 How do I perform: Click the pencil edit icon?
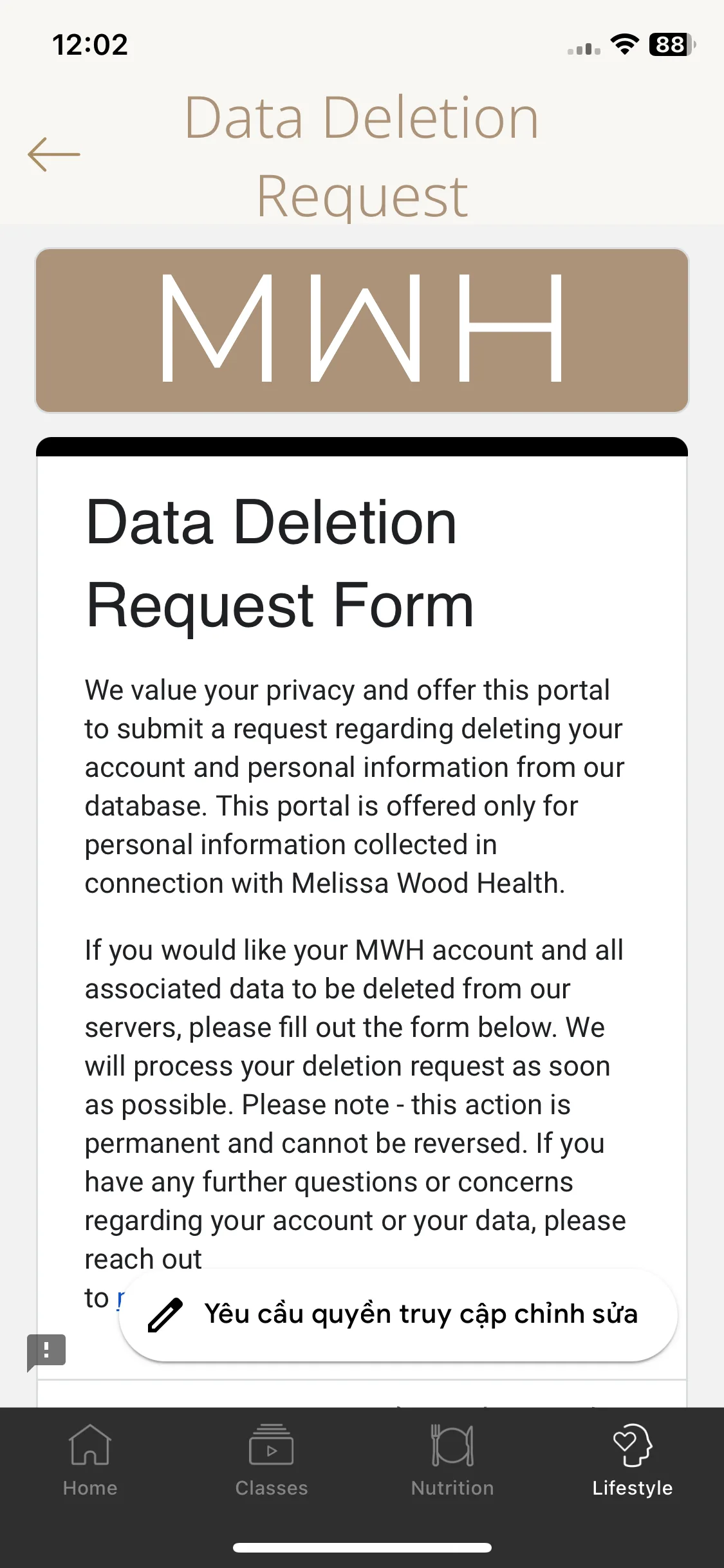[x=165, y=1314]
